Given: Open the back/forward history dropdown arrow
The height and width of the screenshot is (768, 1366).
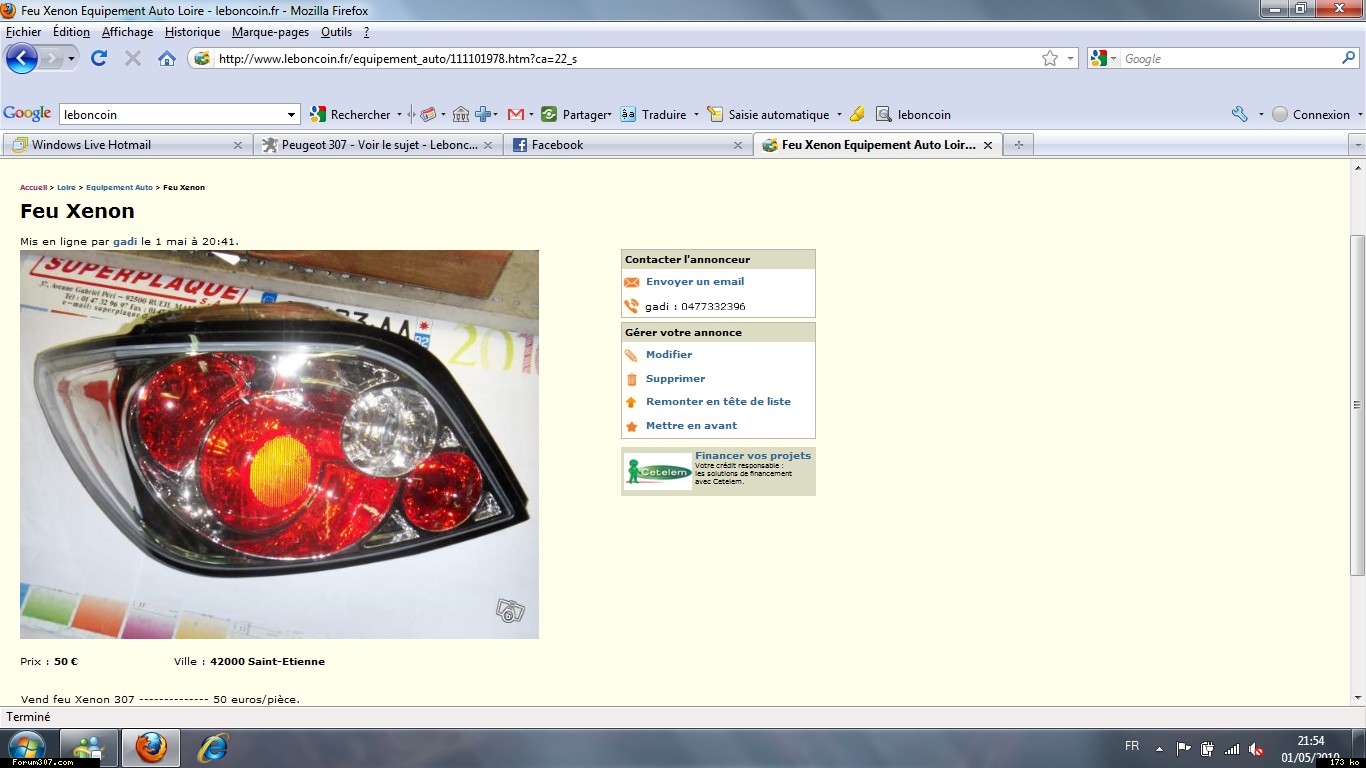Looking at the screenshot, I should pyautogui.click(x=71, y=59).
